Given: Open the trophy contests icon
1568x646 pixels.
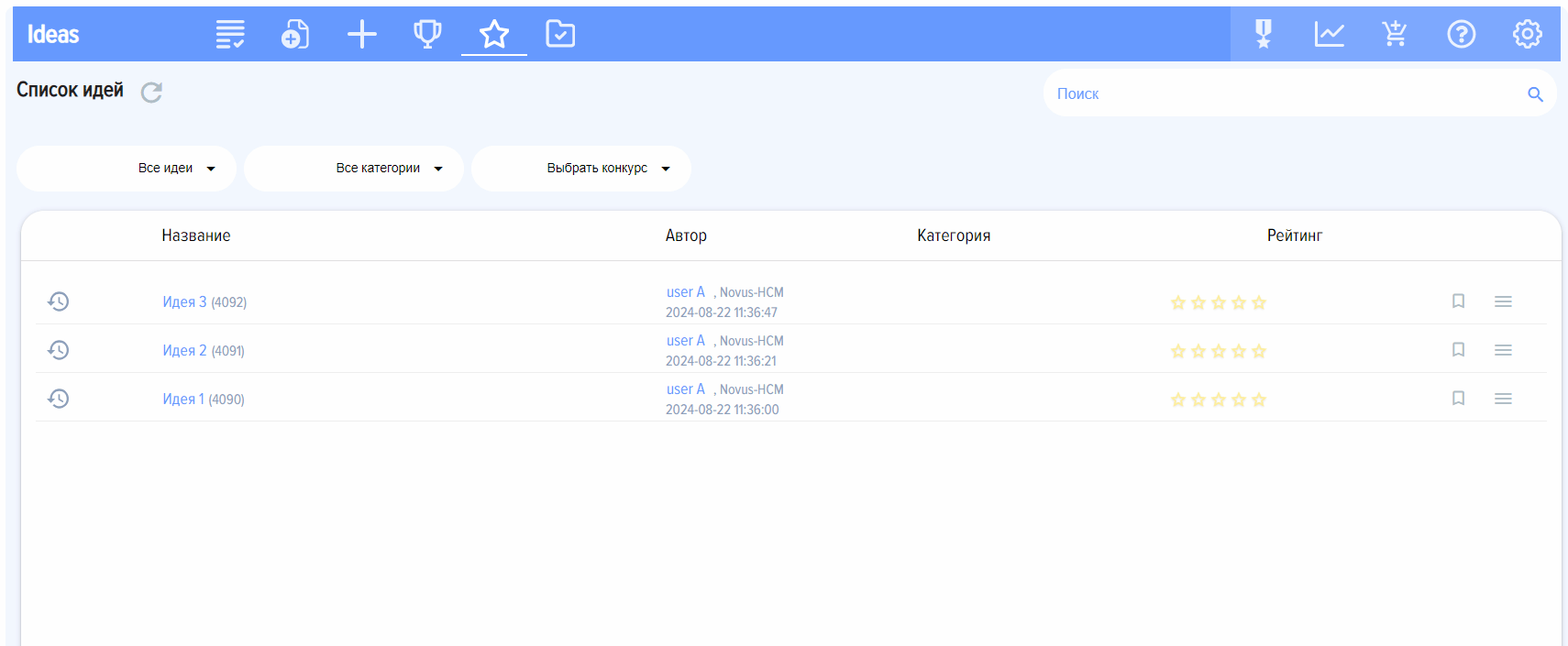Looking at the screenshot, I should click(x=427, y=35).
